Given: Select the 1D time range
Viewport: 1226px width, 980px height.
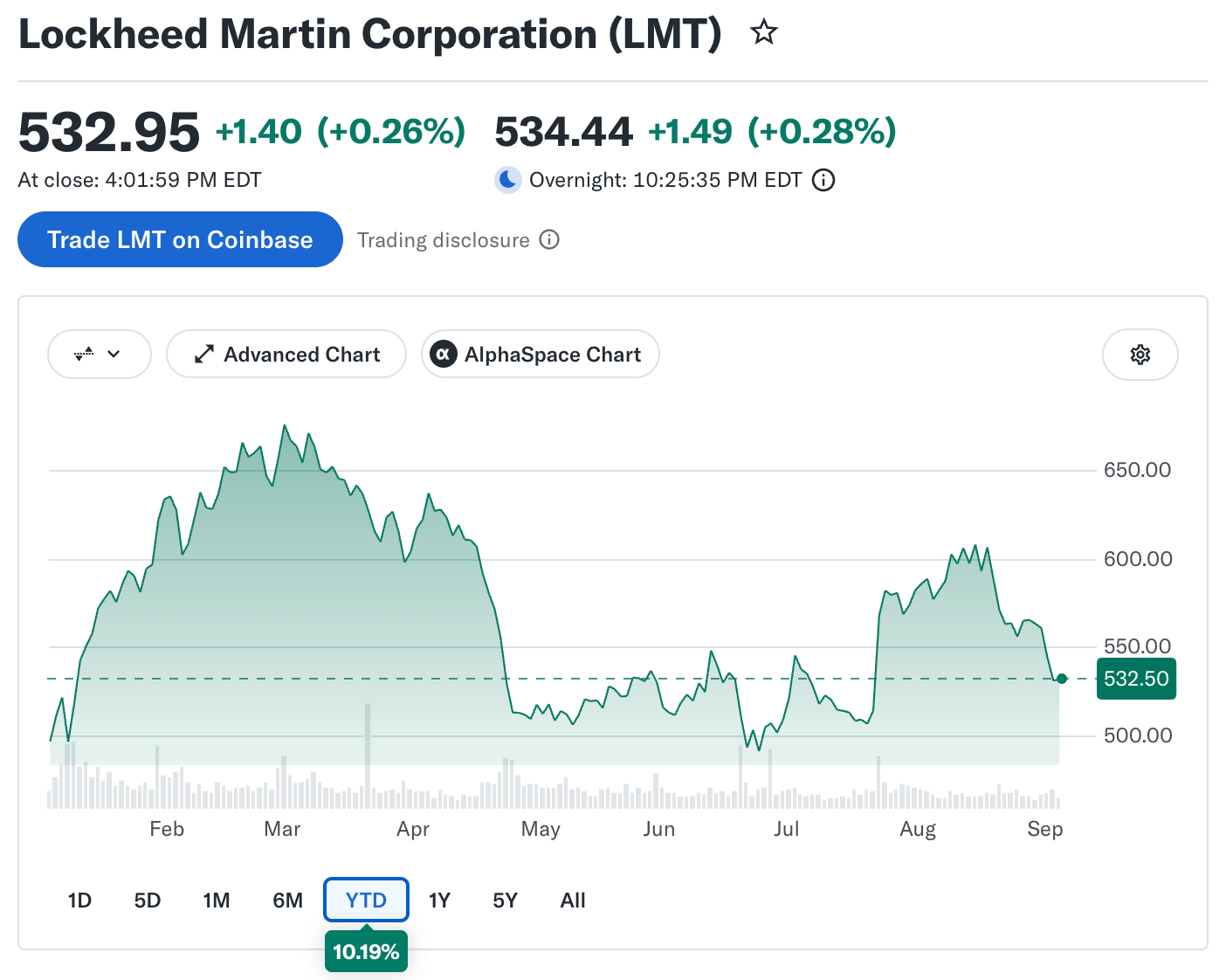Looking at the screenshot, I should [x=79, y=901].
